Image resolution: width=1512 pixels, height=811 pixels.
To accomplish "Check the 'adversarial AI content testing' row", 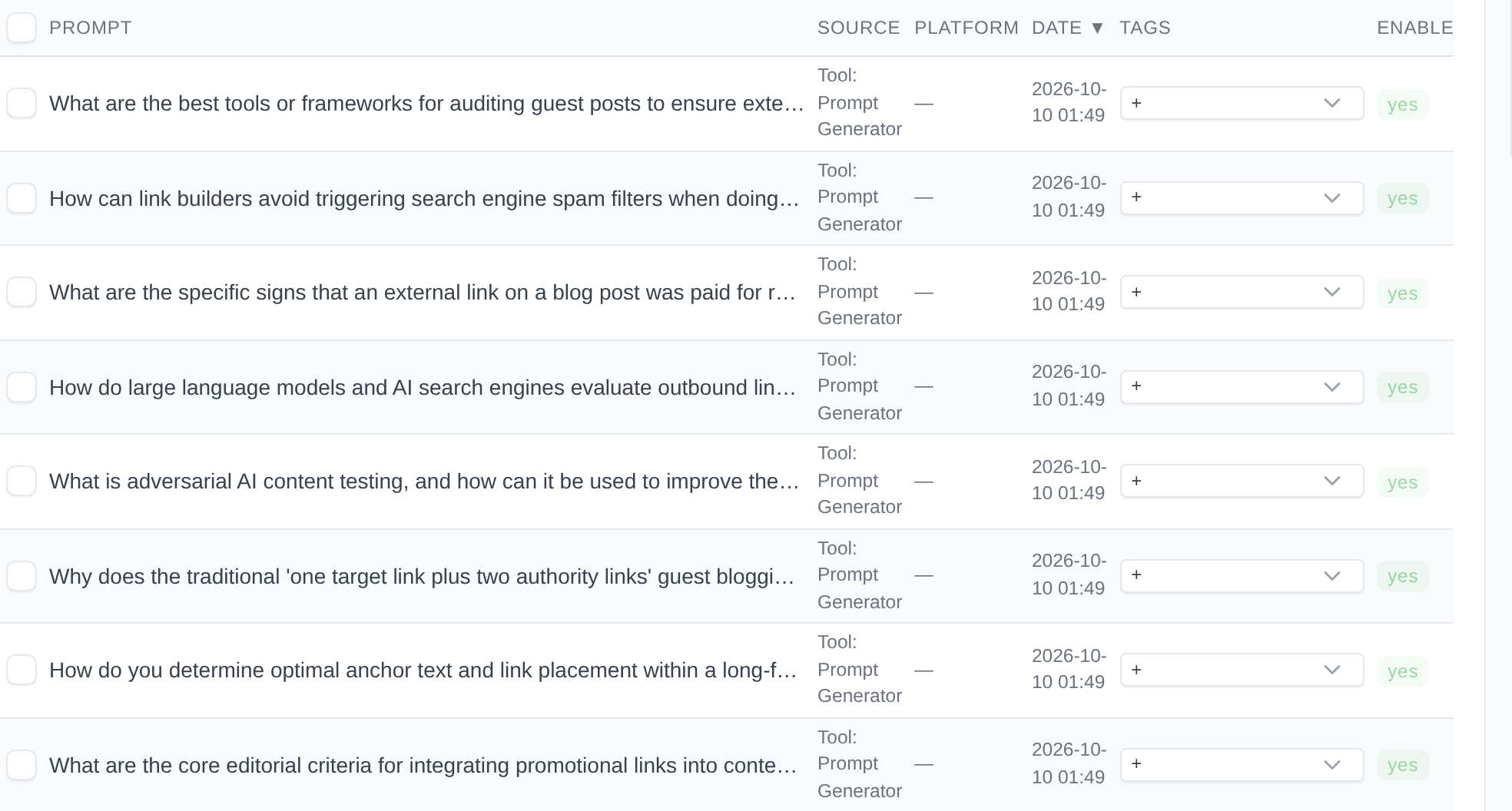I will coord(22,481).
